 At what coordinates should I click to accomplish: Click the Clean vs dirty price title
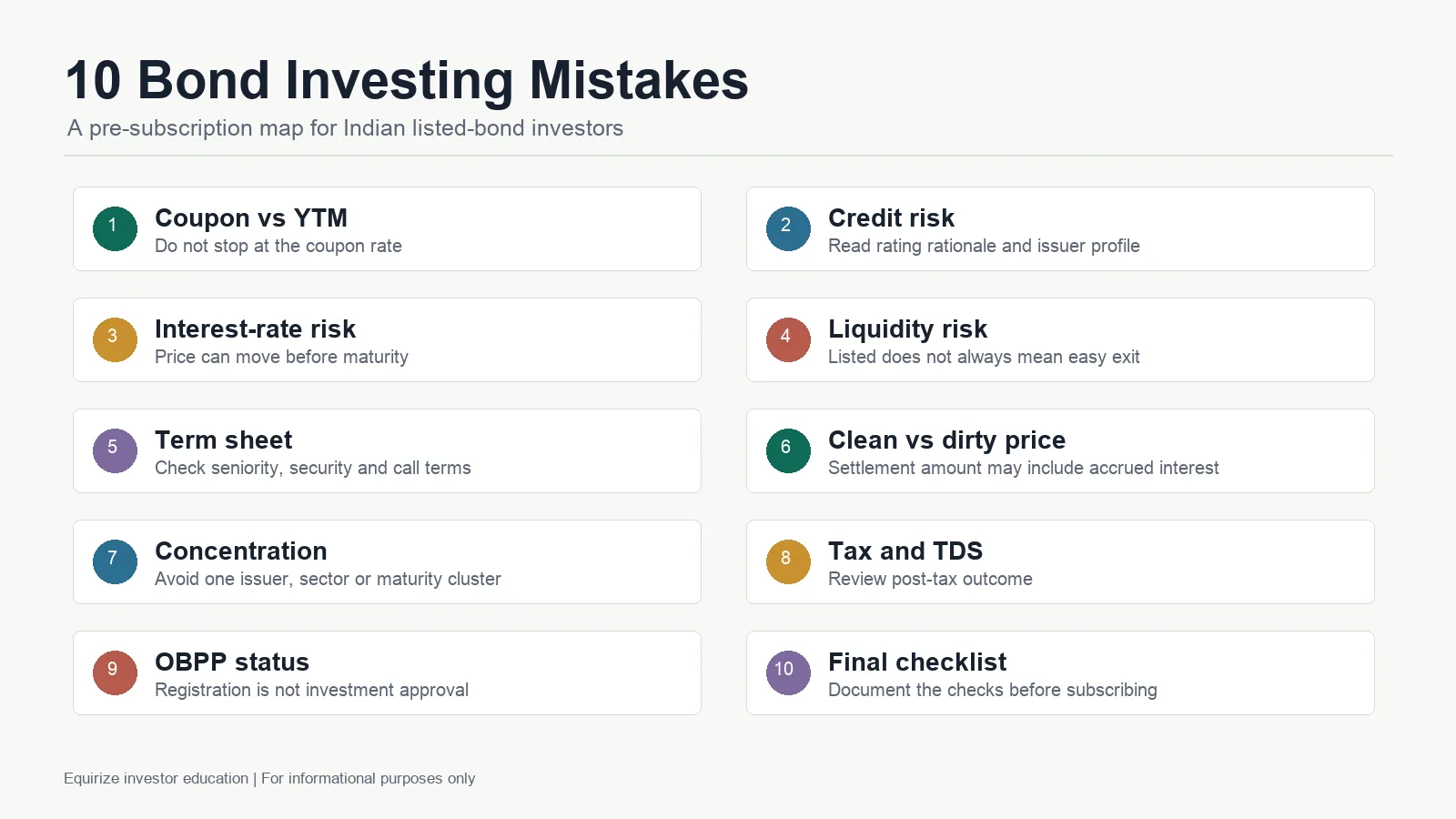point(946,440)
